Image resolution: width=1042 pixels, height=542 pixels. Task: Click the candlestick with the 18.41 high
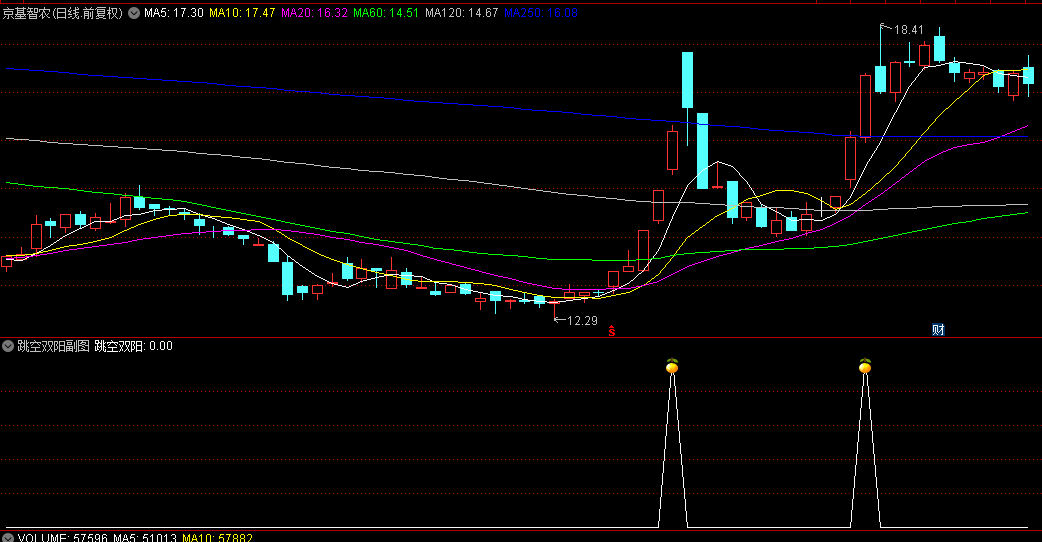click(881, 78)
